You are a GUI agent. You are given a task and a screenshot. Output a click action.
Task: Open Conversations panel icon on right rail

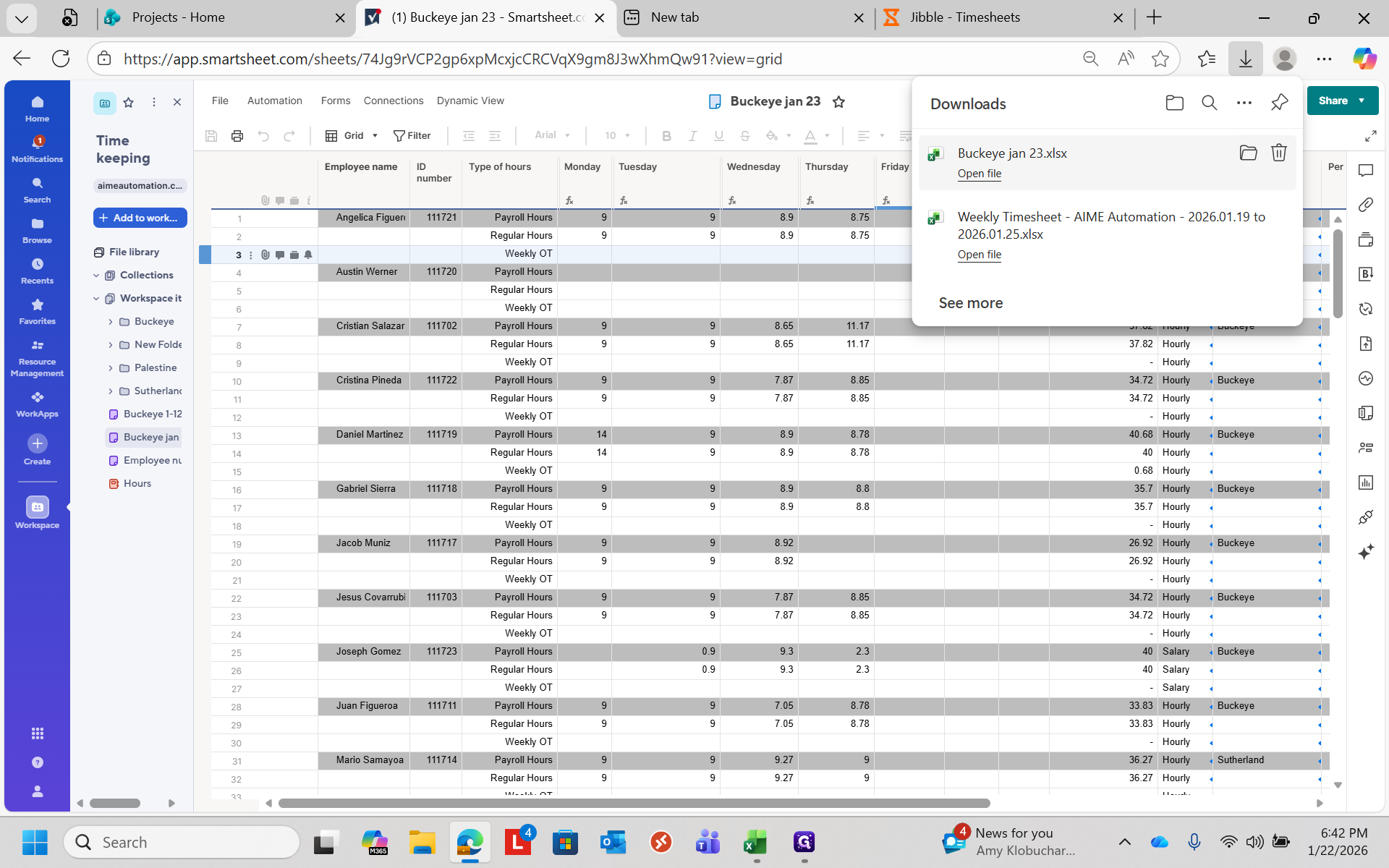[x=1365, y=171]
